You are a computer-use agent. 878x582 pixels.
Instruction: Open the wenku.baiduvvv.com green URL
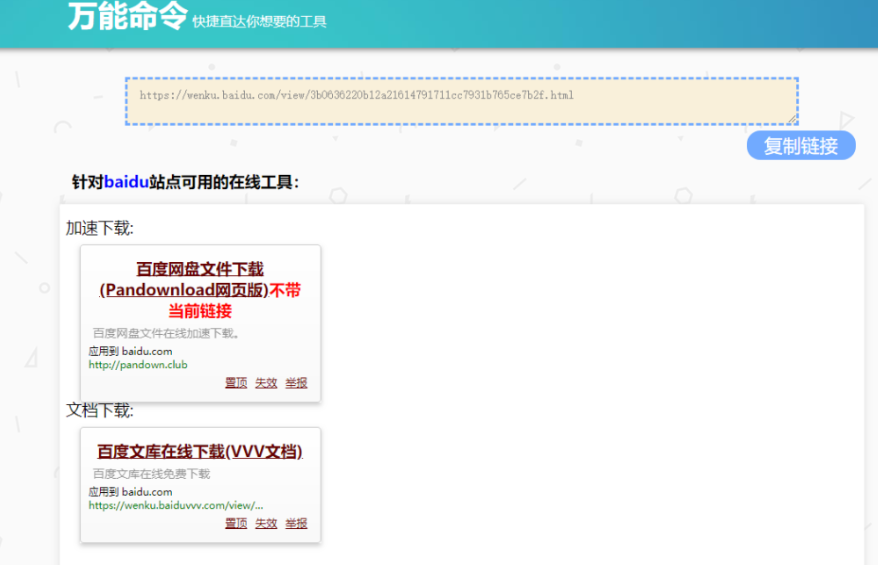(176, 506)
